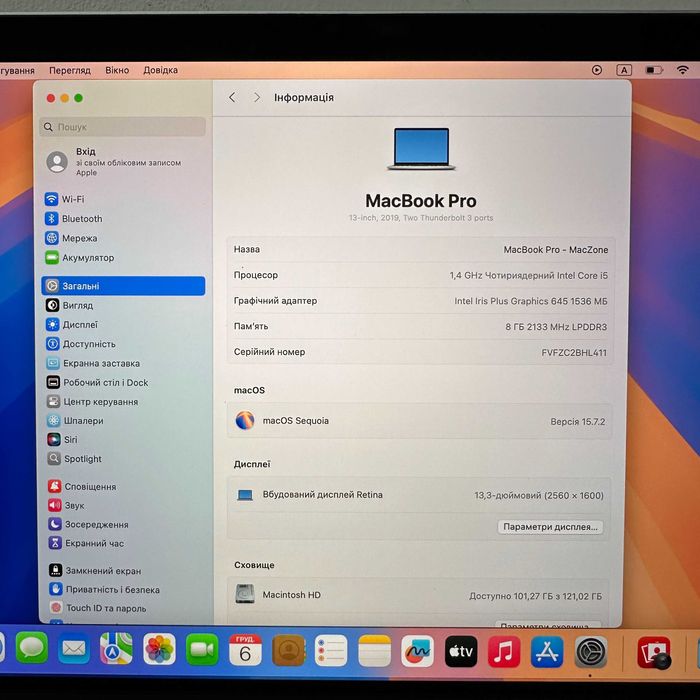The height and width of the screenshot is (700, 700).
Task: Open Contacts in the Dock
Action: 288,651
